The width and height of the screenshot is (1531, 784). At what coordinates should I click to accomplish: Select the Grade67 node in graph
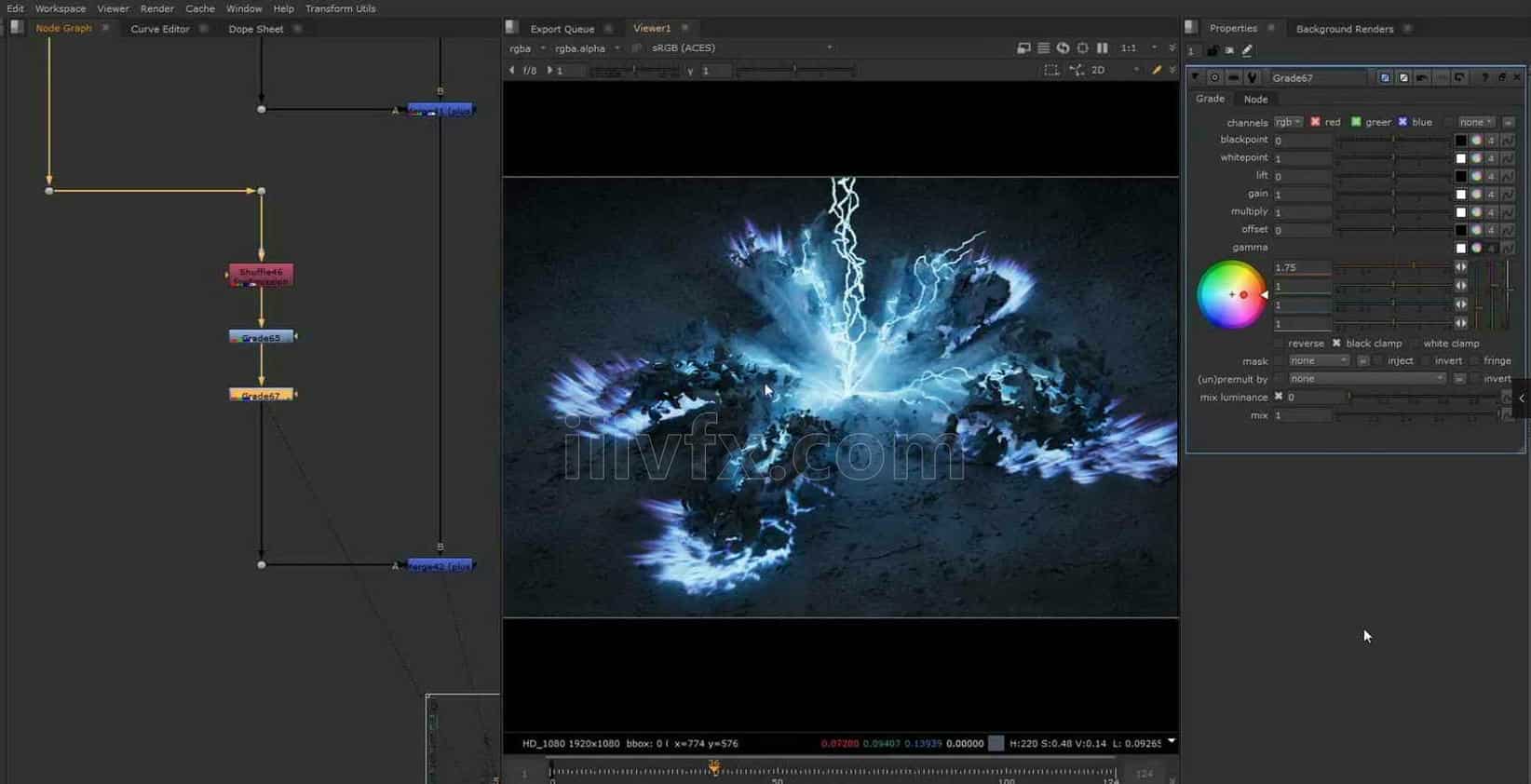[261, 395]
